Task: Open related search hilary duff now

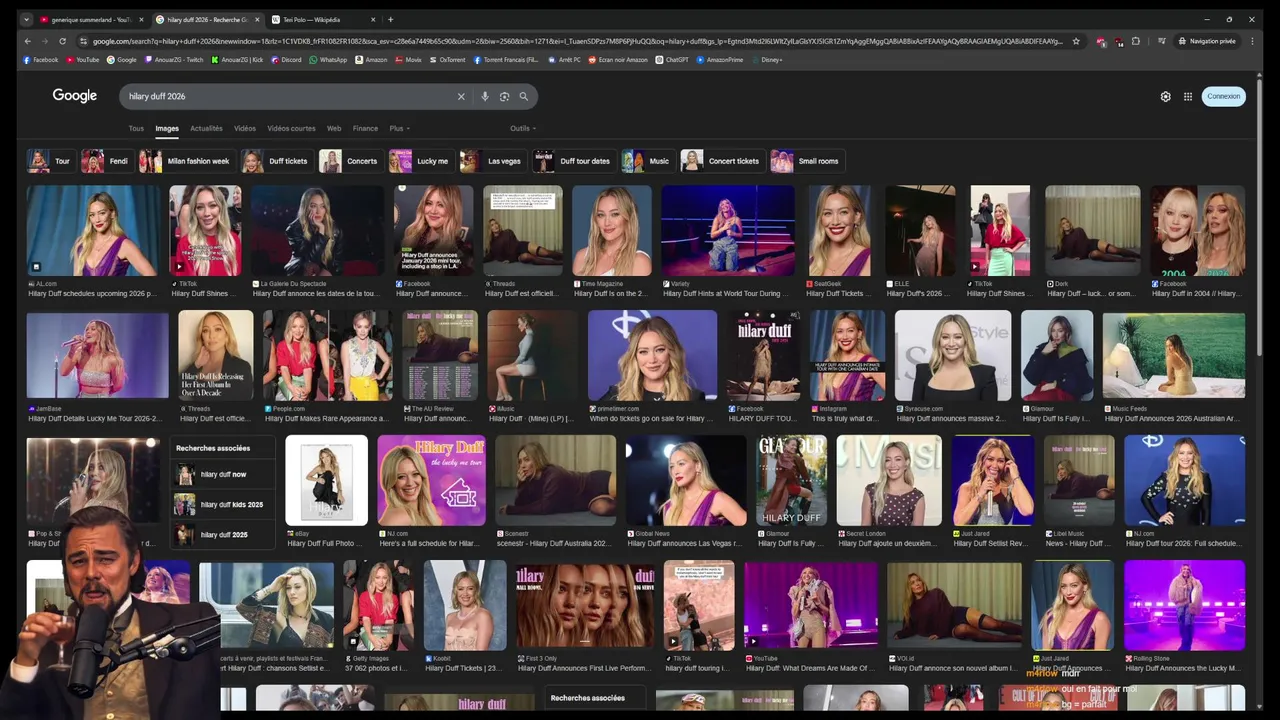Action: pos(222,475)
